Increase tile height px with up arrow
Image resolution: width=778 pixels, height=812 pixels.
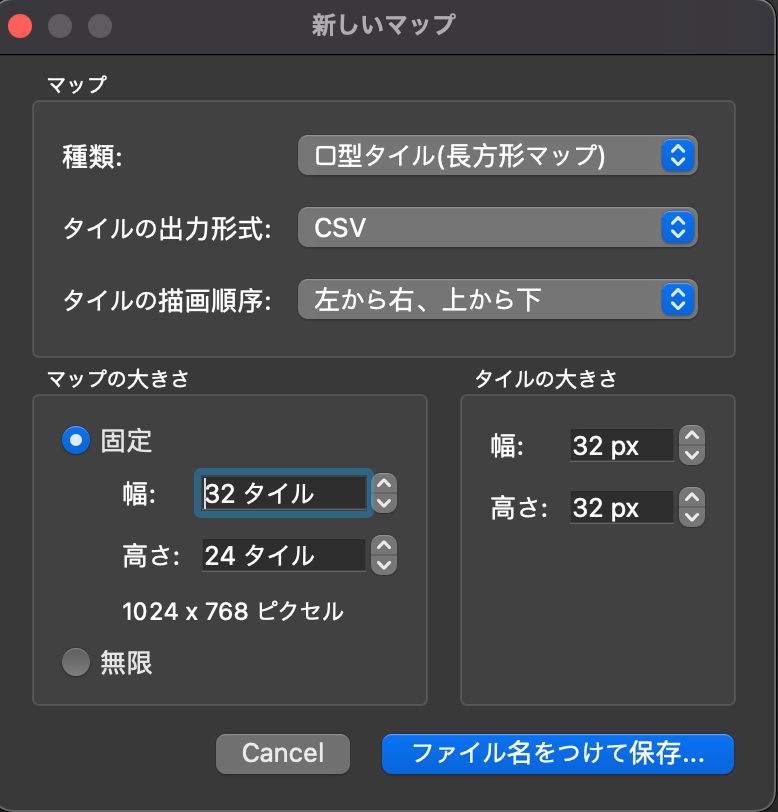pos(692,498)
